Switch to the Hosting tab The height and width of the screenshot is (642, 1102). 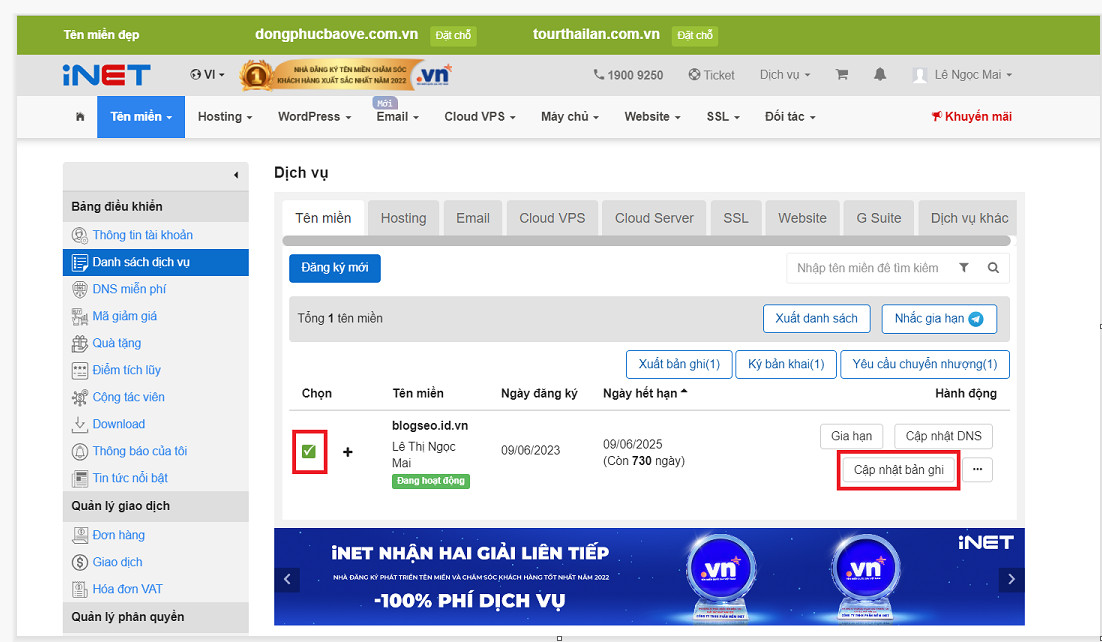coord(403,217)
